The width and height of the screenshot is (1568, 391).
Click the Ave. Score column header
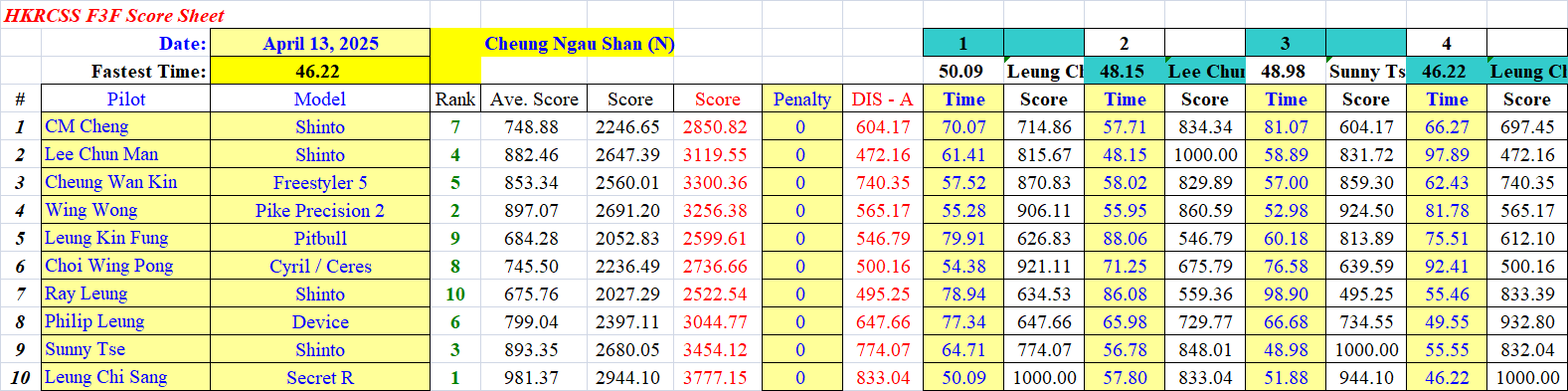(x=534, y=98)
